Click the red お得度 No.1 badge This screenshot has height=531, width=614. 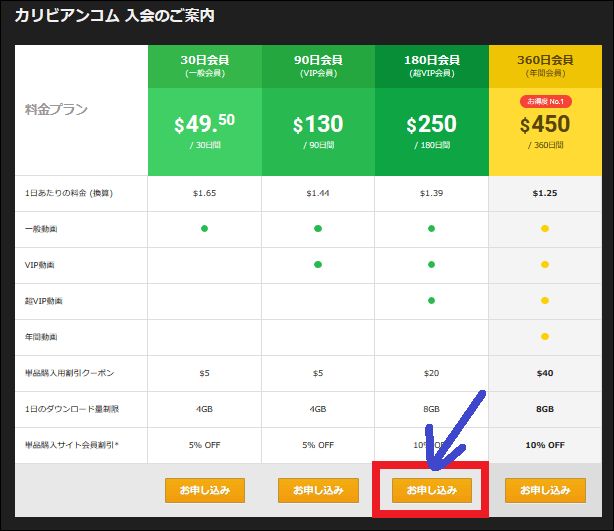(545, 101)
